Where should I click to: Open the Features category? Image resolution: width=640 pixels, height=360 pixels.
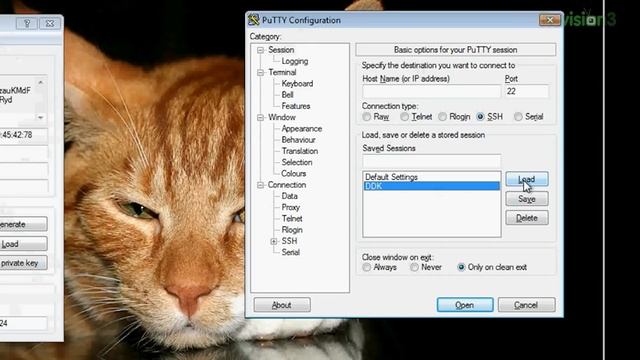pyautogui.click(x=296, y=106)
